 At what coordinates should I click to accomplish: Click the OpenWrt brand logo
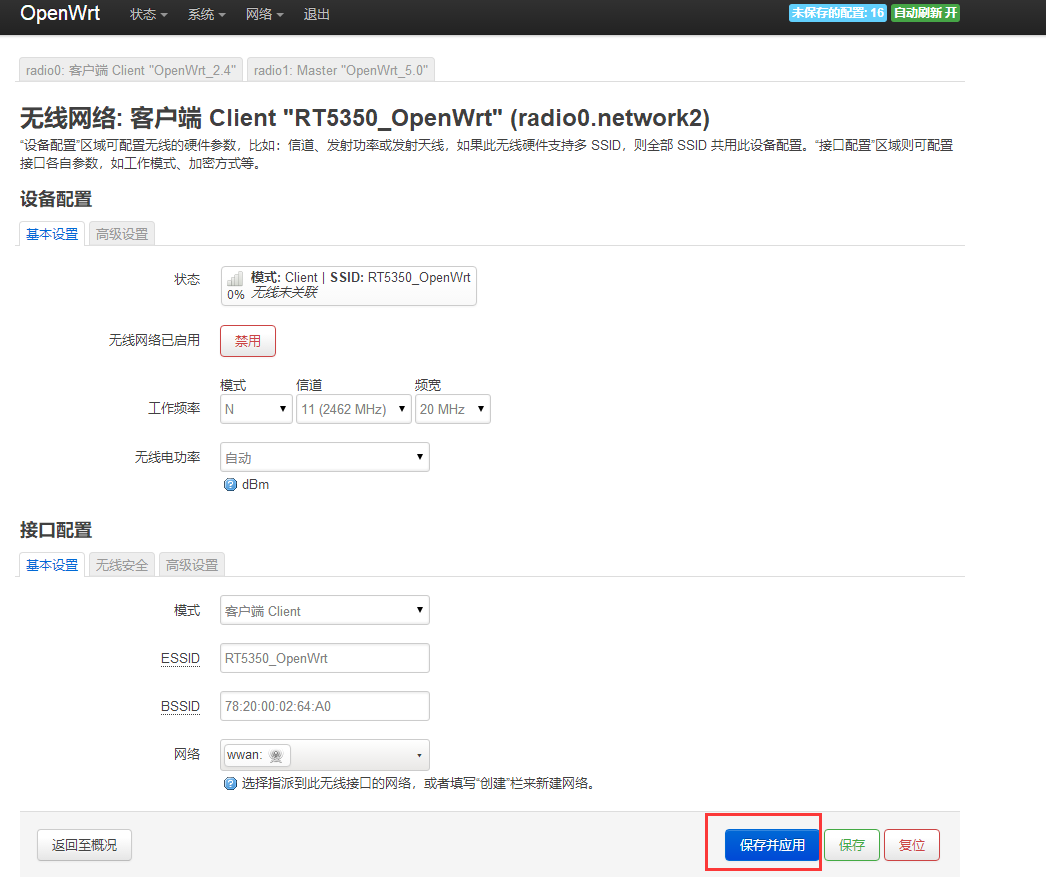60,13
